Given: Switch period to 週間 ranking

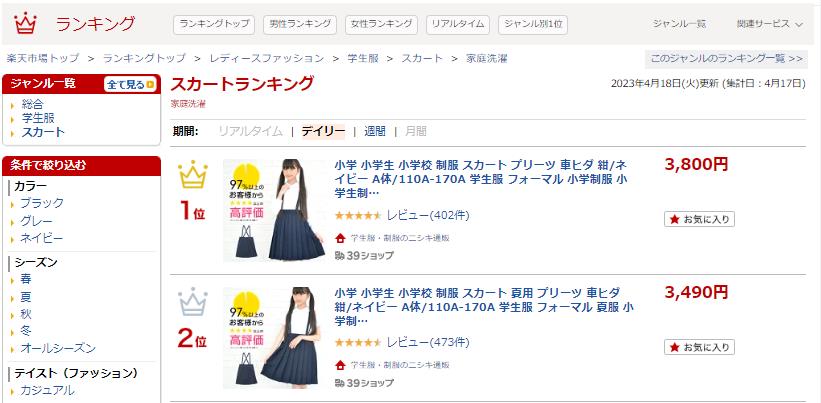Looking at the screenshot, I should point(375,131).
